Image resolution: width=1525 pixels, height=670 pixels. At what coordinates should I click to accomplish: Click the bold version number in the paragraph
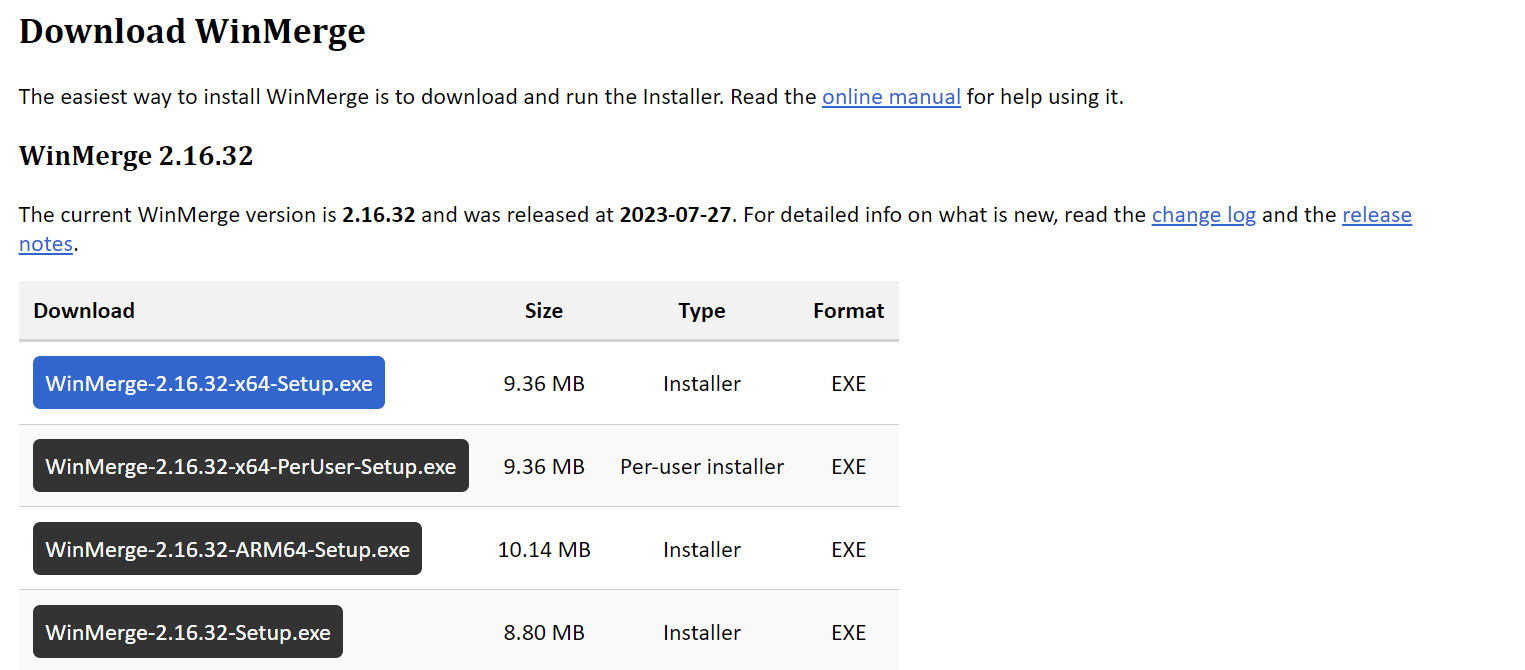point(378,215)
